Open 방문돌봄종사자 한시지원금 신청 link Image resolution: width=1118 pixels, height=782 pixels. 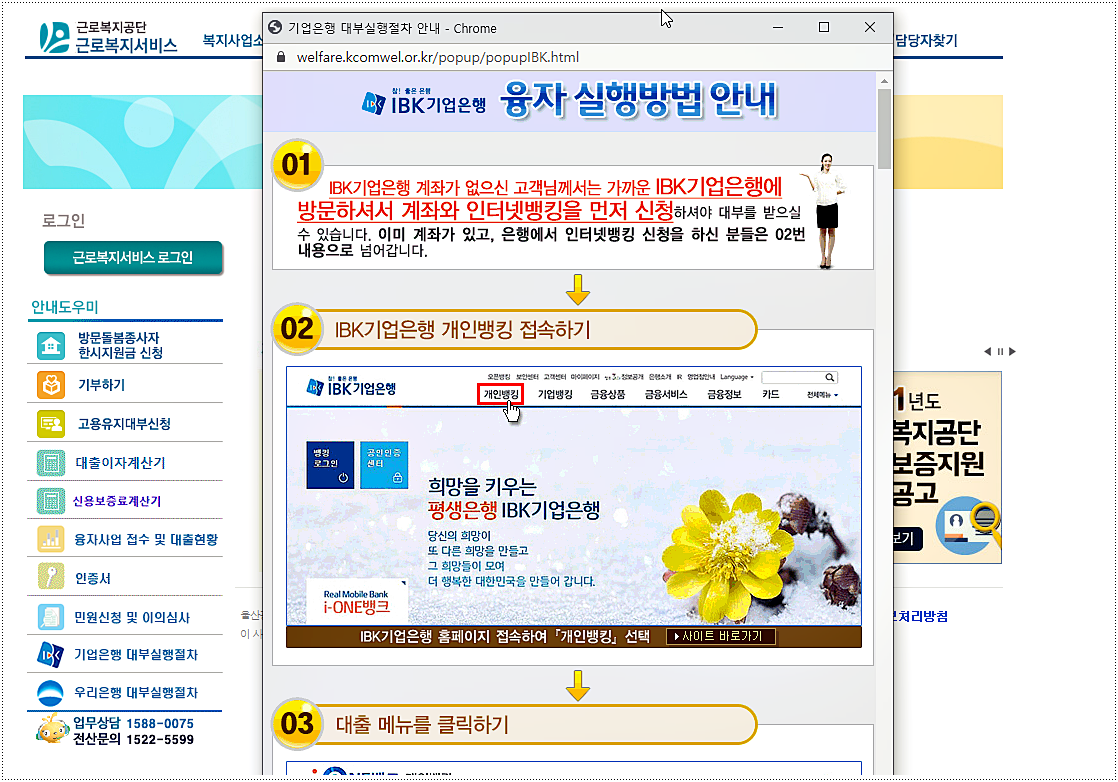pyautogui.click(x=120, y=345)
